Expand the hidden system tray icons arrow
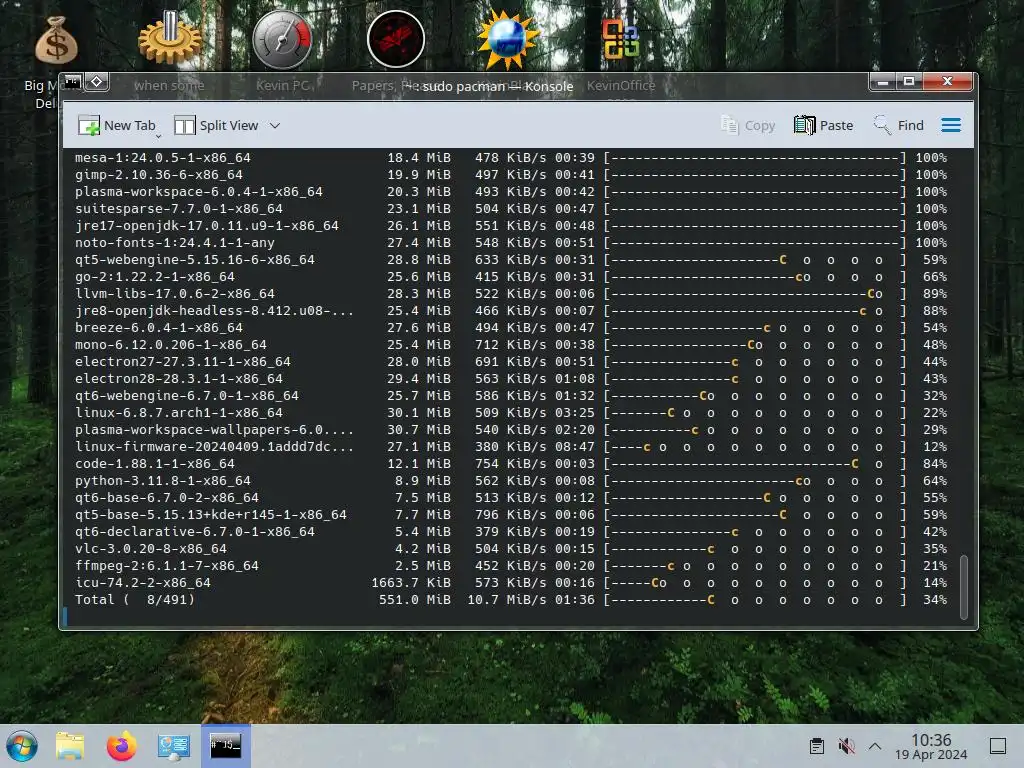 click(875, 746)
